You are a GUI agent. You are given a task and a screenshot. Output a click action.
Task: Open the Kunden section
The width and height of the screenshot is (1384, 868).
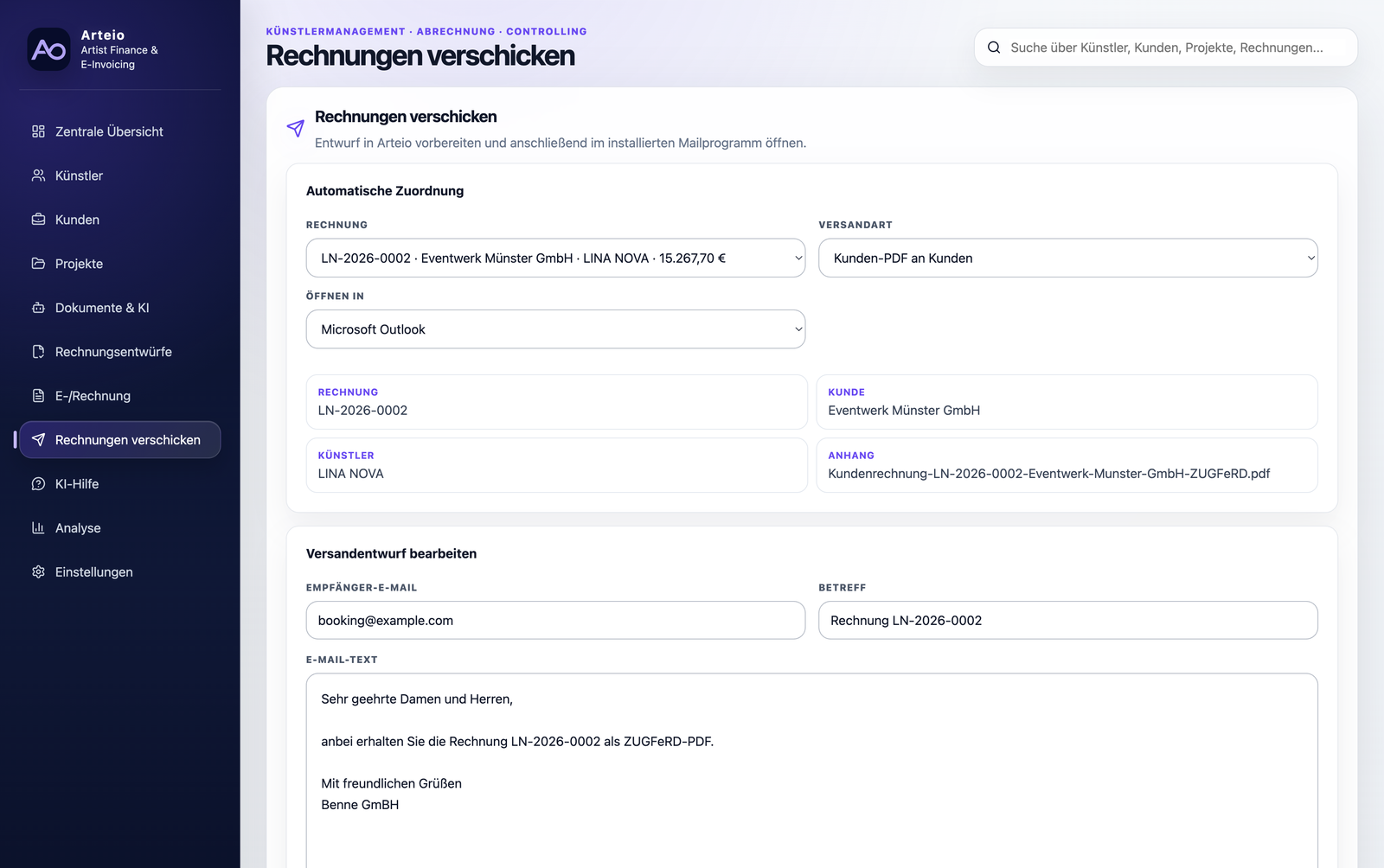pyautogui.click(x=120, y=220)
